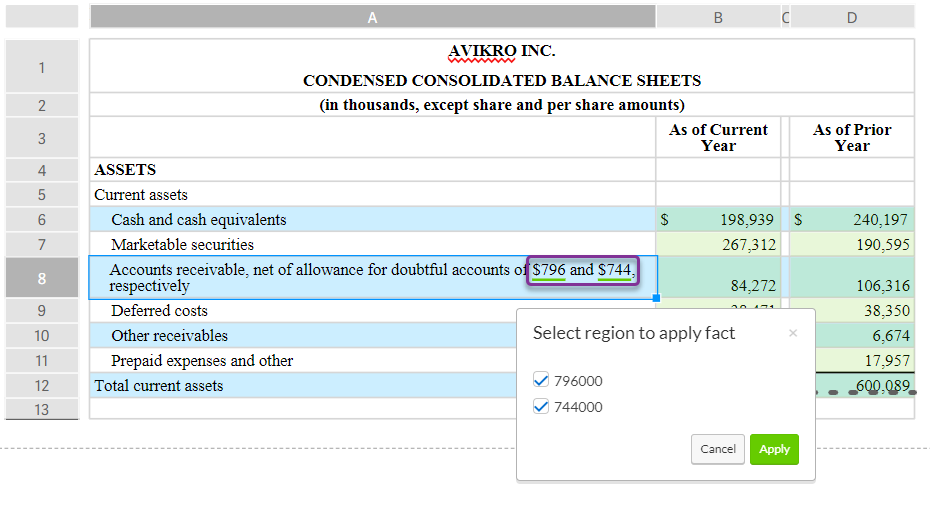Image resolution: width=930 pixels, height=508 pixels.
Task: Select row 1 header
Action: pos(42,67)
